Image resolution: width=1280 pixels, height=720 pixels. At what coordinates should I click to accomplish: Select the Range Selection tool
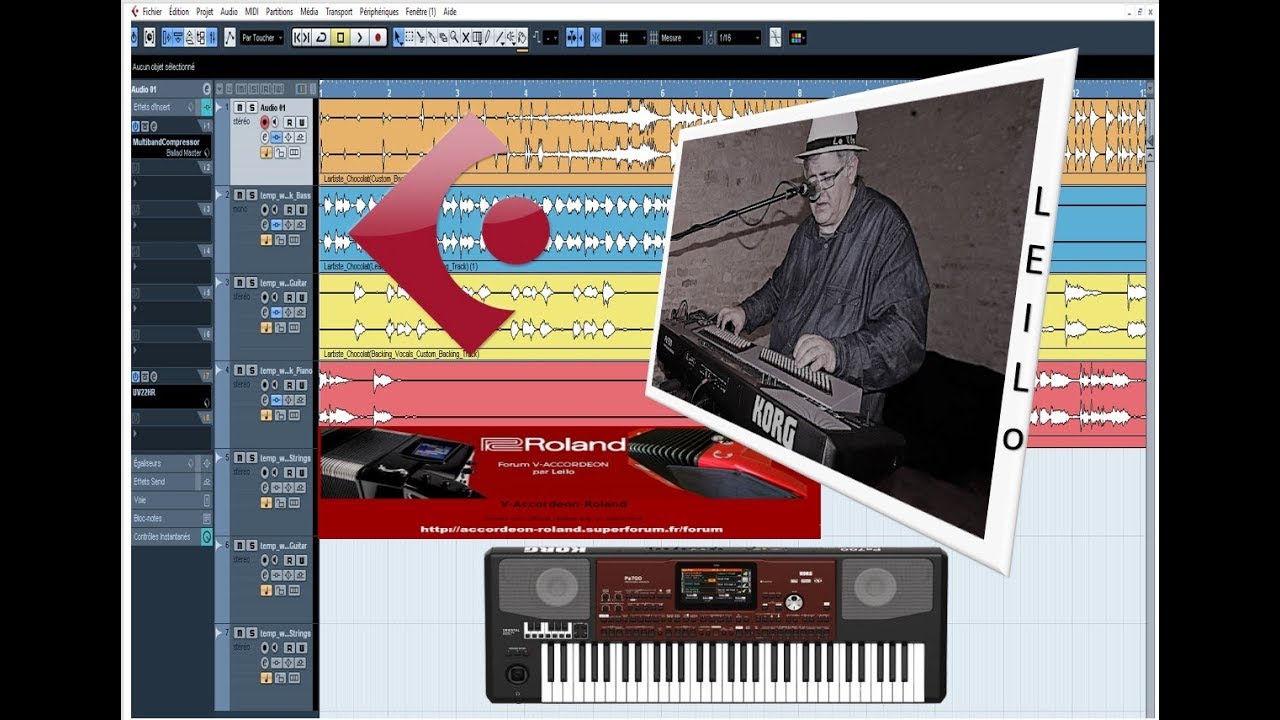[409, 37]
